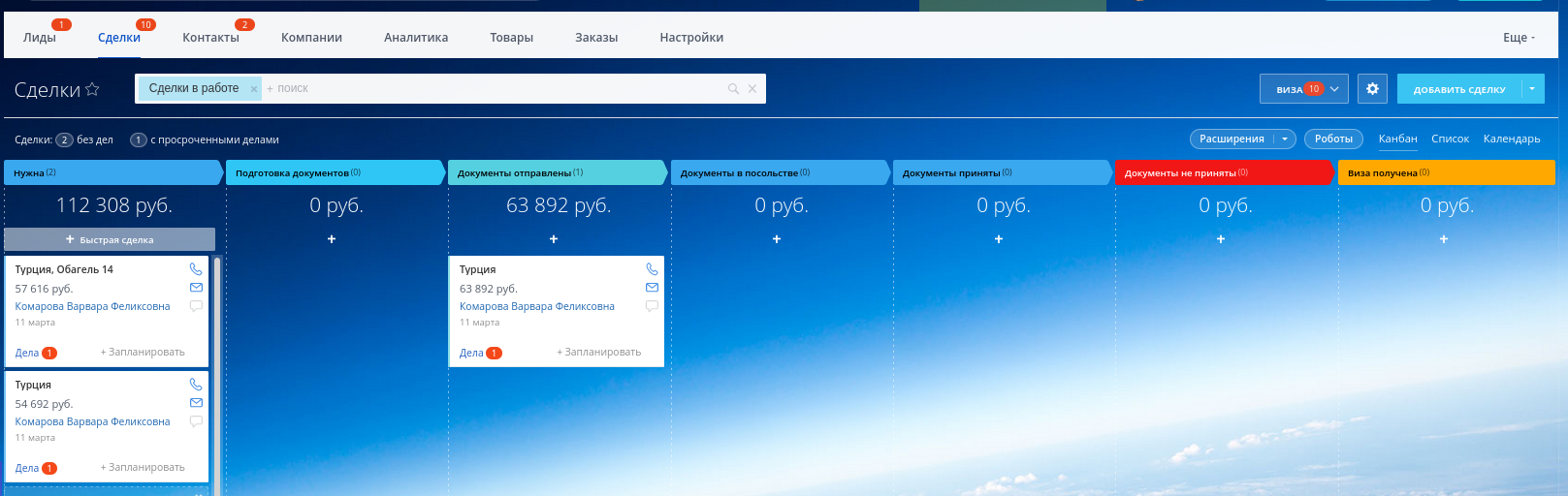
Task: Click the search magnifier icon
Action: (734, 89)
